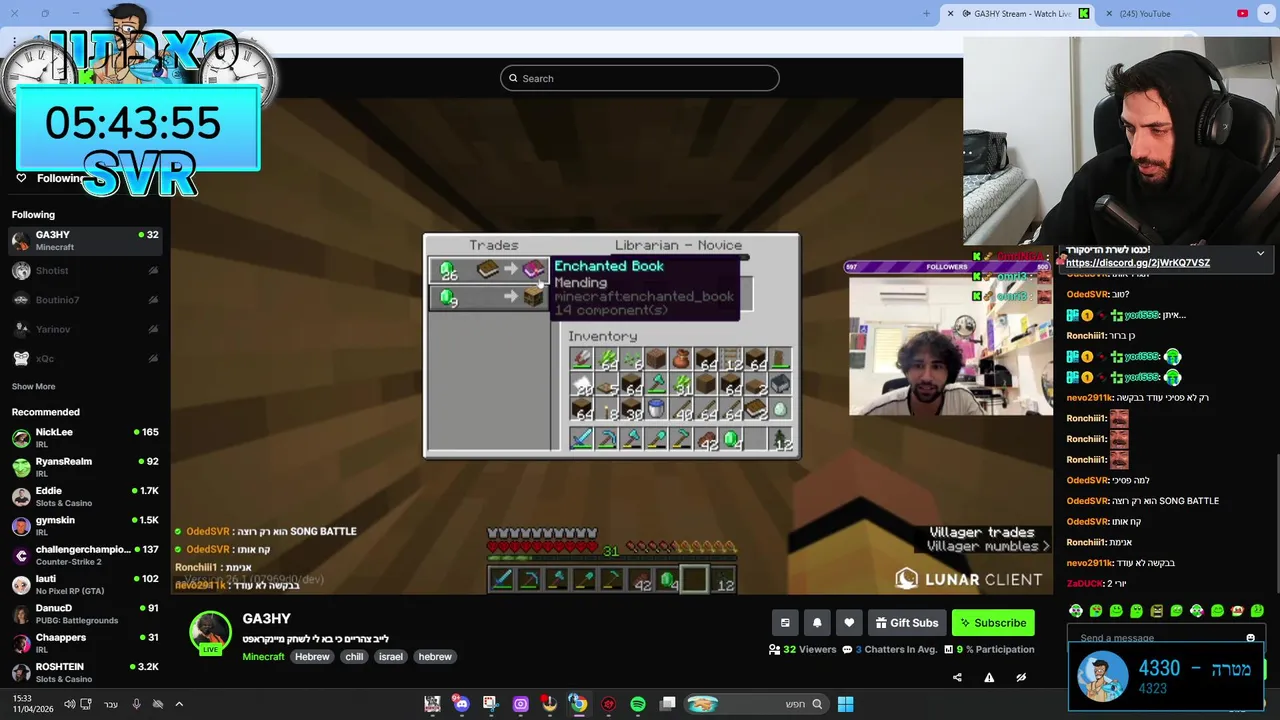Screen dimensions: 1280x720
Task: Open discord.gg link in pinned chat
Action: pyautogui.click(x=1138, y=263)
